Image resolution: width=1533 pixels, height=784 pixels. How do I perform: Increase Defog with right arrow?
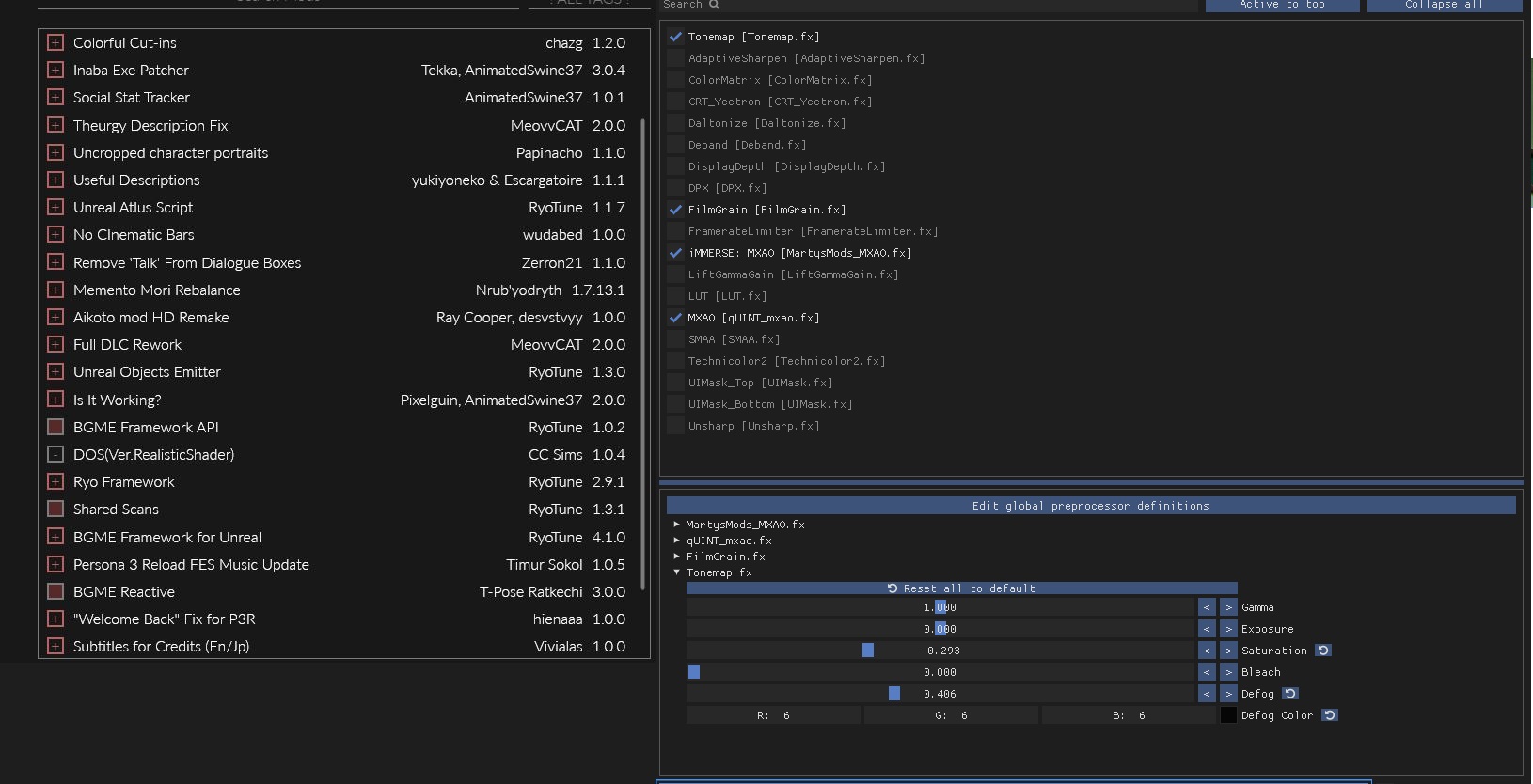pyautogui.click(x=1228, y=694)
